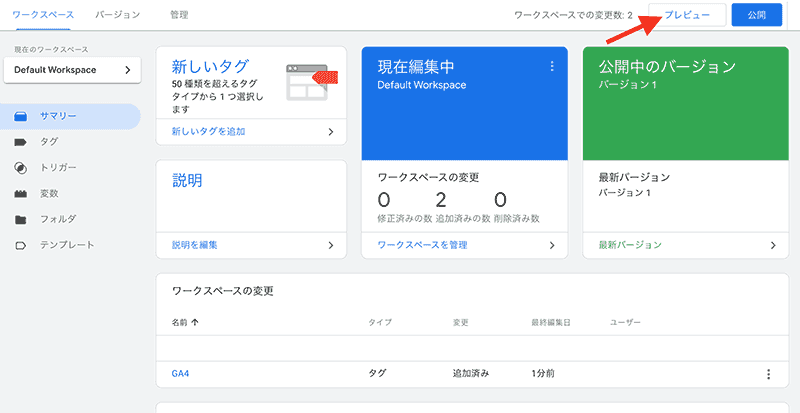Open the GA4 tag link
The height and width of the screenshot is (413, 800).
pyautogui.click(x=181, y=374)
